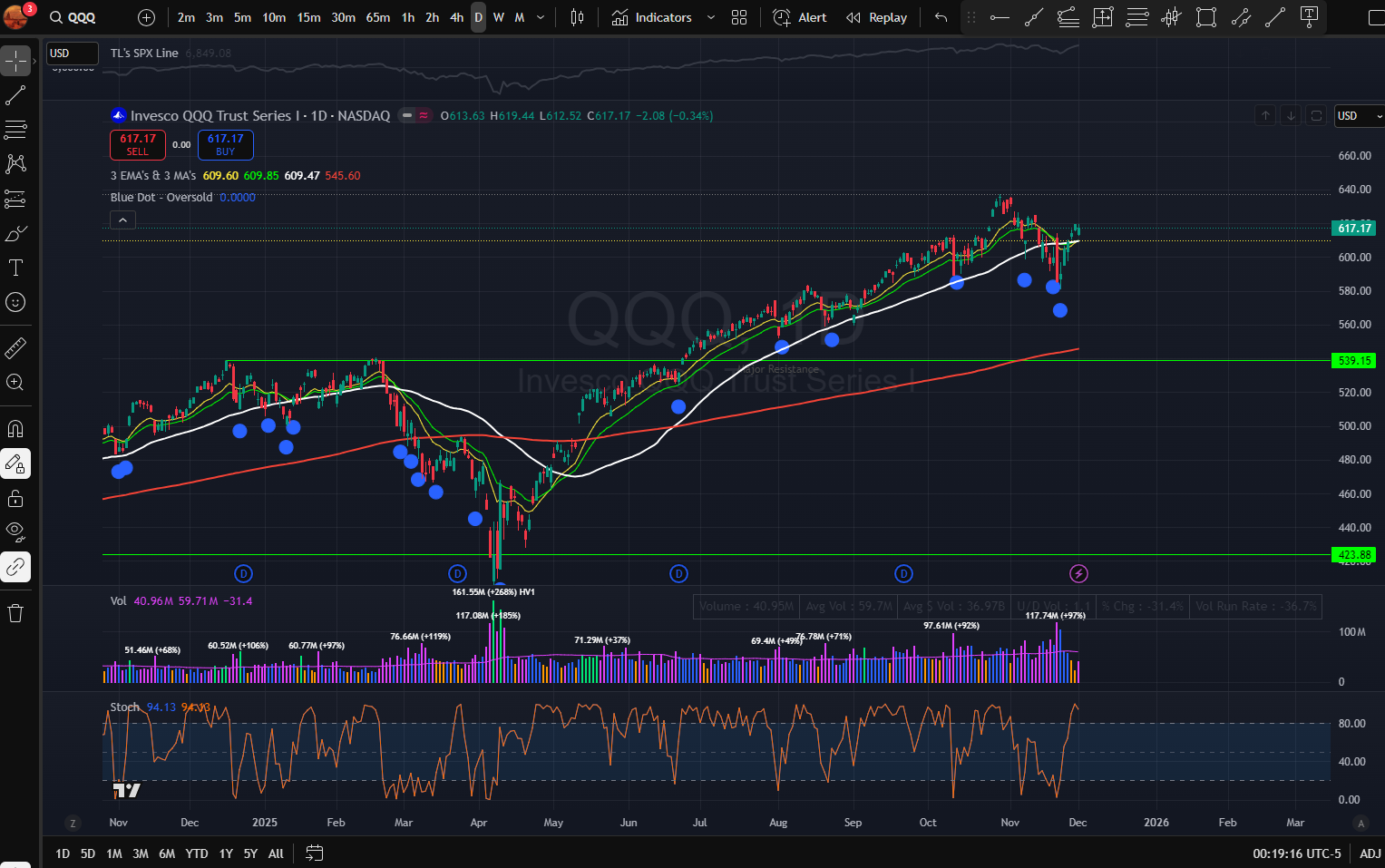1385x868 pixels.
Task: Move the pane up arrow button
Action: tap(1265, 115)
